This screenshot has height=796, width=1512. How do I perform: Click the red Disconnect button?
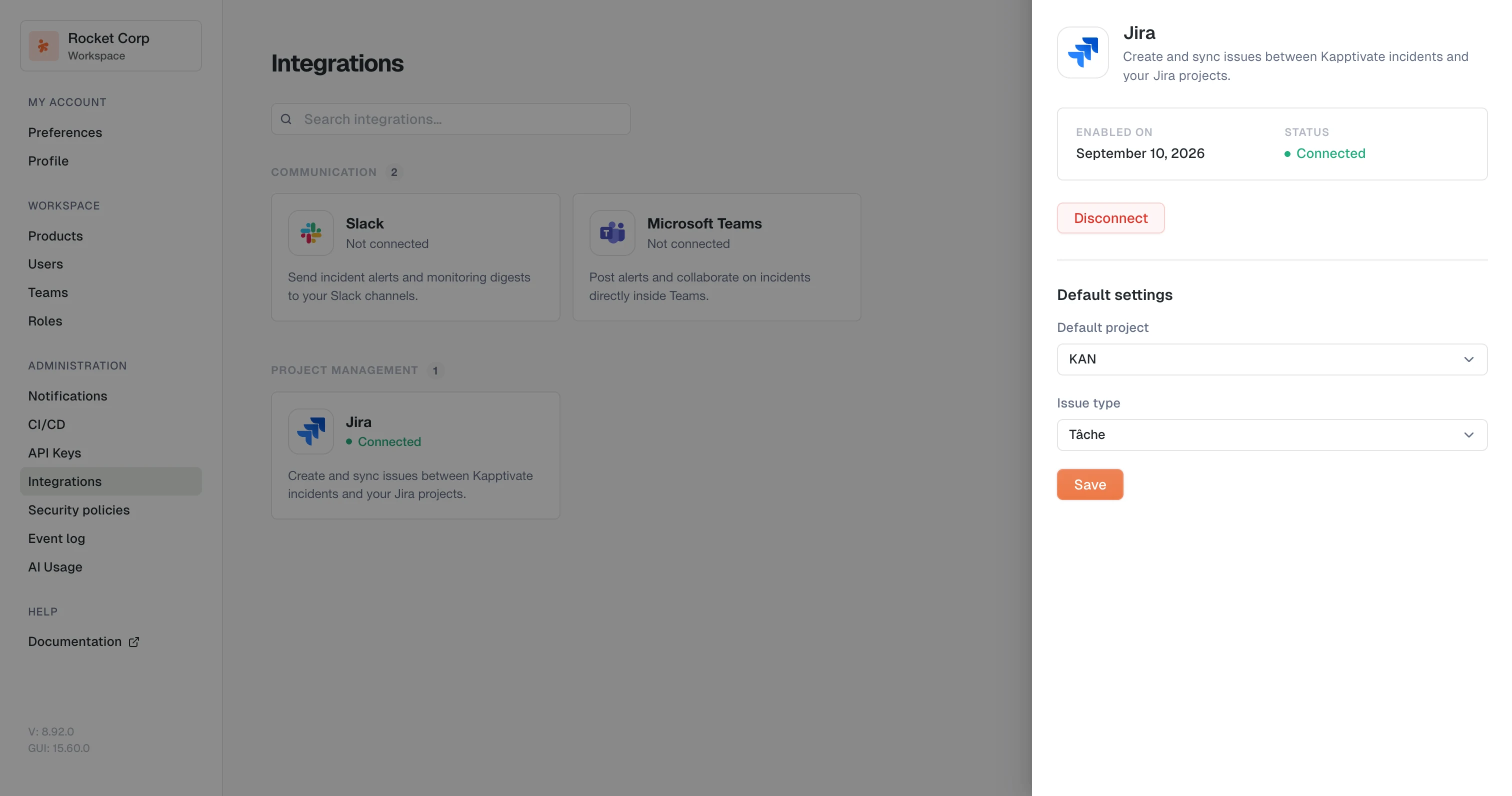tap(1110, 218)
